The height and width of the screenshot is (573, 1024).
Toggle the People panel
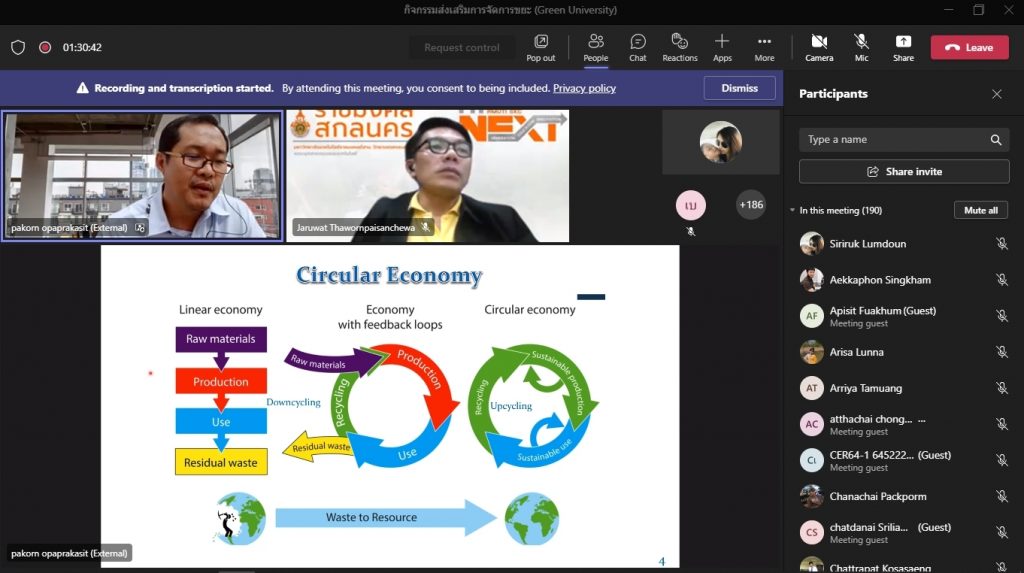(596, 46)
